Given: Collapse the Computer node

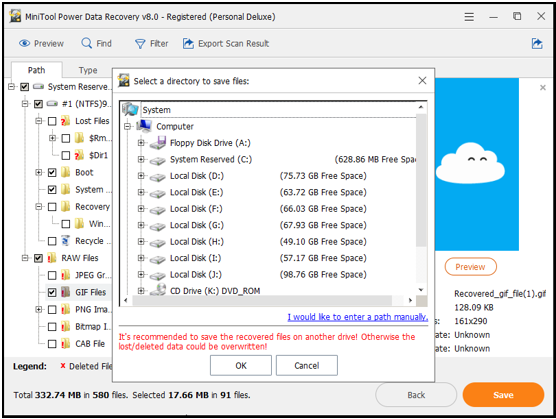Looking at the screenshot, I should click(x=127, y=126).
